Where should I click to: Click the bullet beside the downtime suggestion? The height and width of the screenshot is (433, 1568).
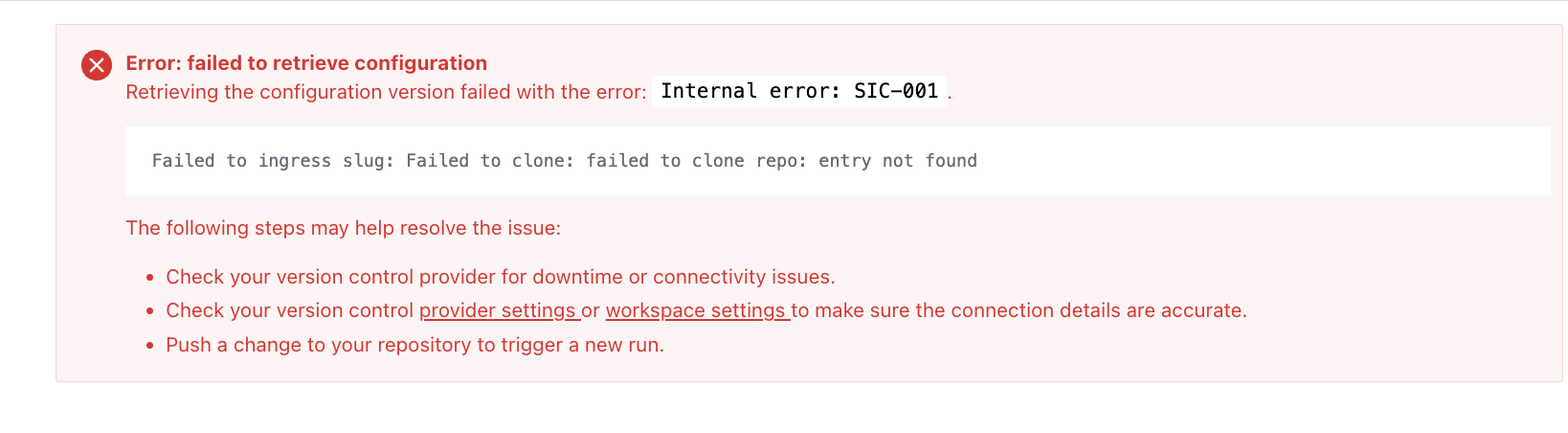[150, 278]
